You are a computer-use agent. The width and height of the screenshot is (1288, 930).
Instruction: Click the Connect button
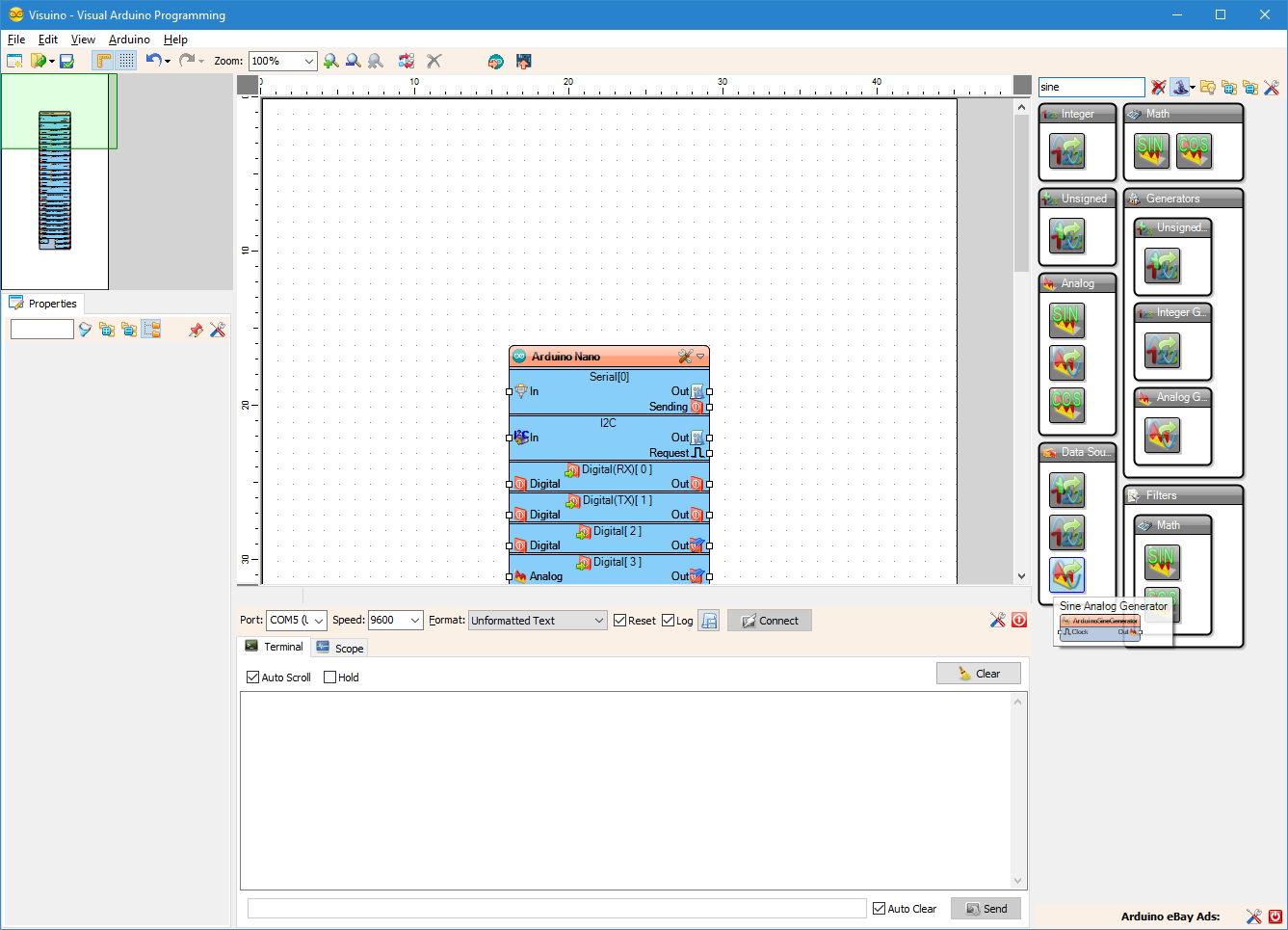pos(770,621)
